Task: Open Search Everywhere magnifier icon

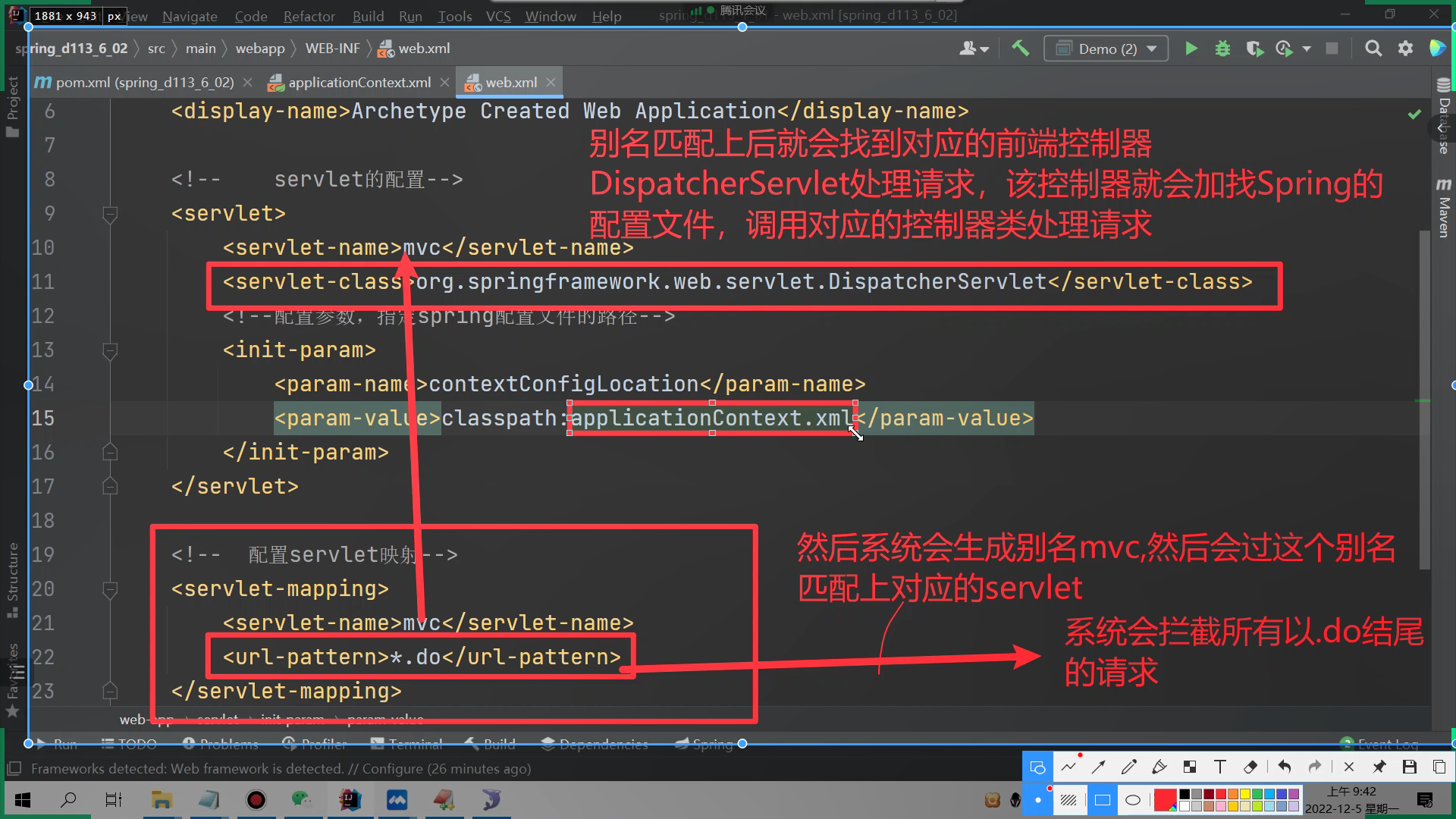Action: coord(1373,49)
